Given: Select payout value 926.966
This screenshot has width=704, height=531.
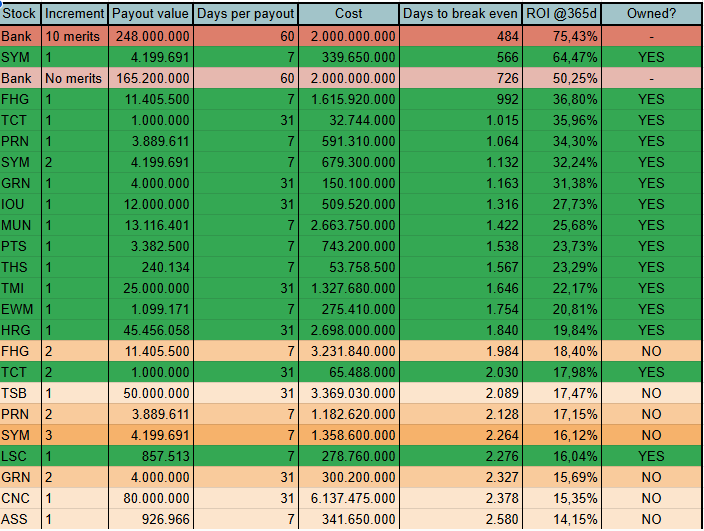Looking at the screenshot, I should click(150, 519).
